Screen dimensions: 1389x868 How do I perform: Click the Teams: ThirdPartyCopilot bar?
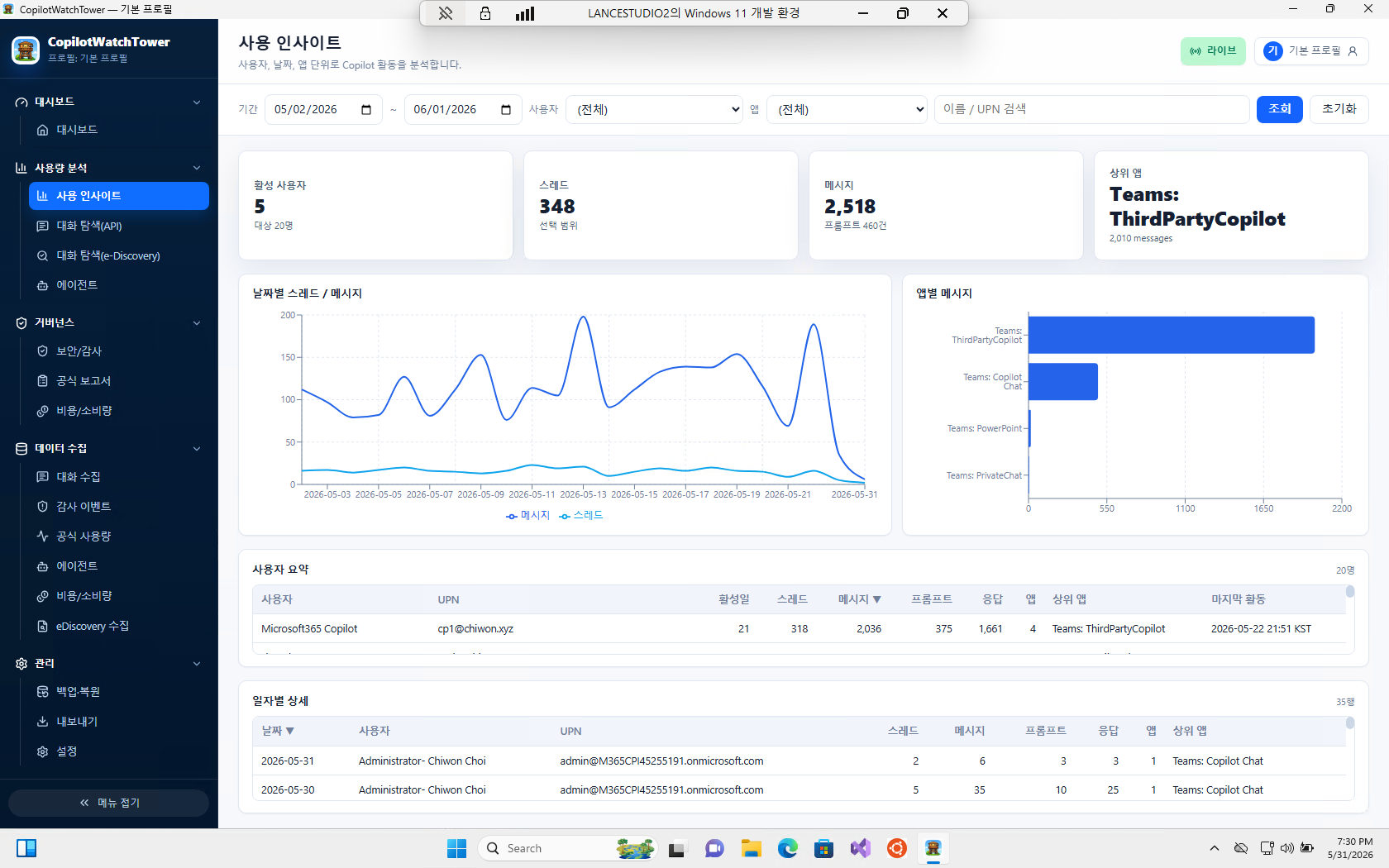coord(1172,335)
